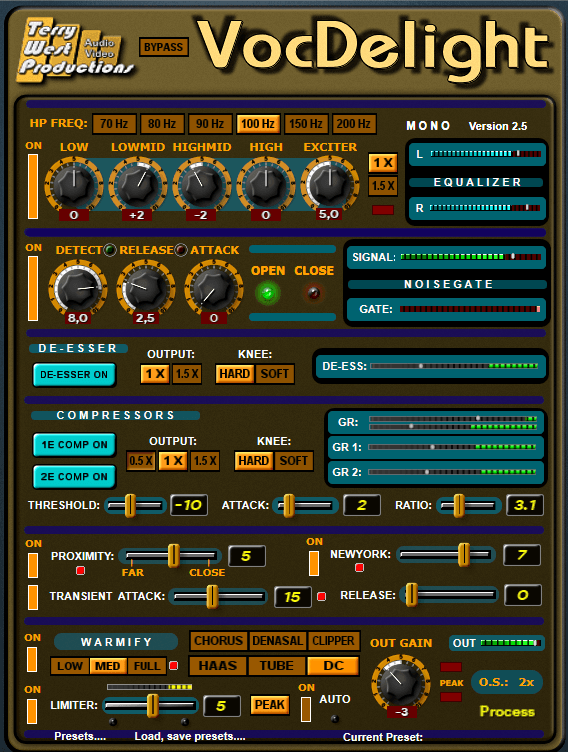
Task: Click the LOW EQ knob
Action: point(74,185)
